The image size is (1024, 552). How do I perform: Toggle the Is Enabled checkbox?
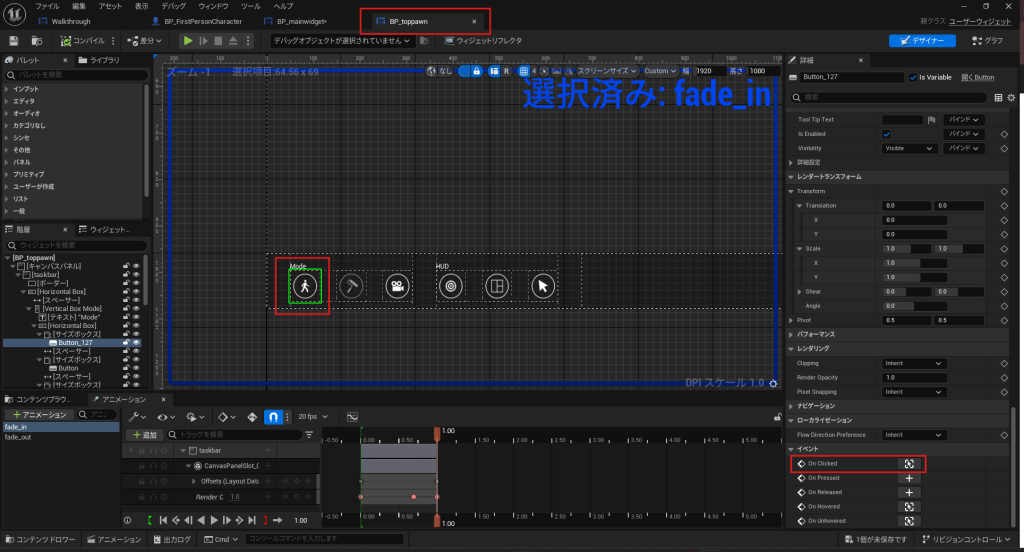[x=886, y=133]
